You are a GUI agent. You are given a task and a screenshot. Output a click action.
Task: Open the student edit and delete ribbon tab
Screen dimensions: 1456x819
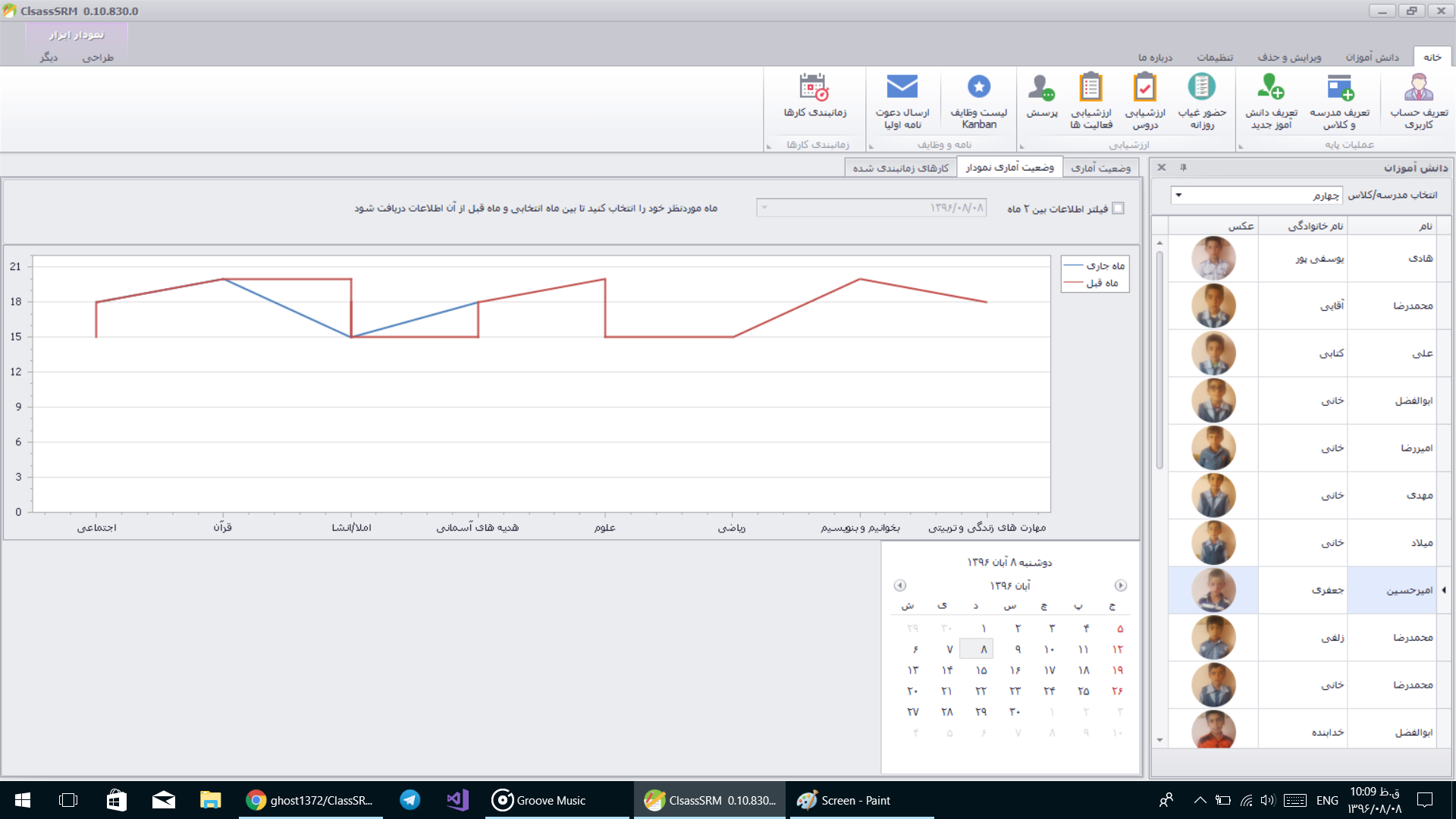point(1288,58)
